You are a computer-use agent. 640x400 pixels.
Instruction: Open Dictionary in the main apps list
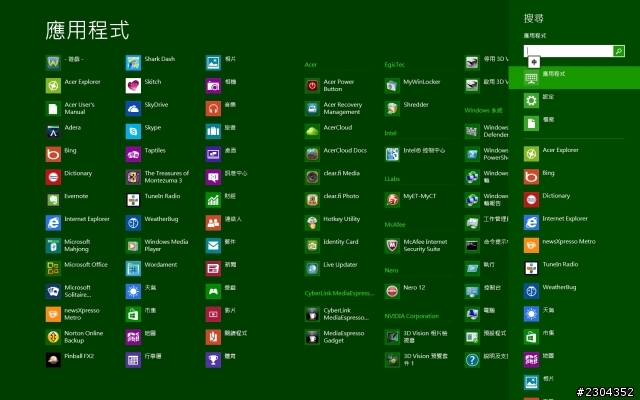click(x=69, y=177)
